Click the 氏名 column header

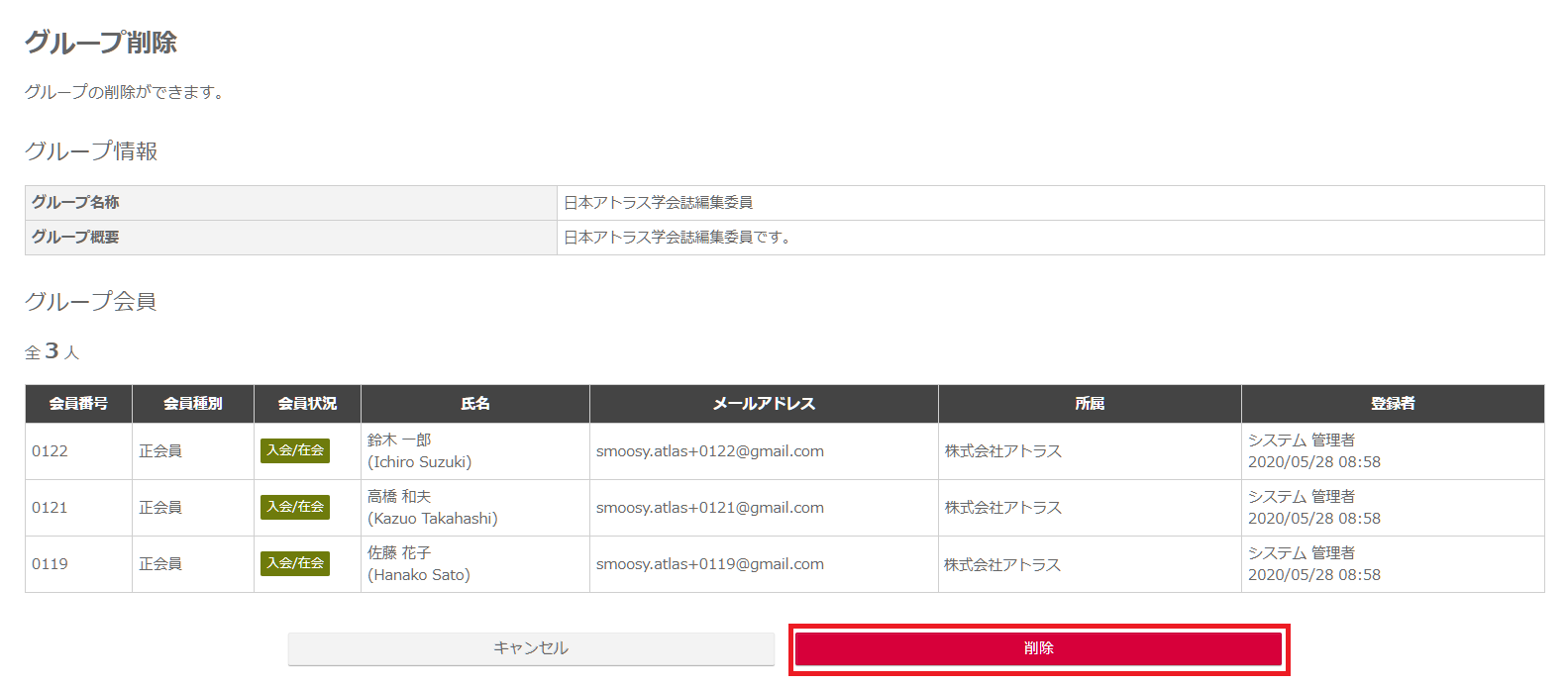pos(475,404)
